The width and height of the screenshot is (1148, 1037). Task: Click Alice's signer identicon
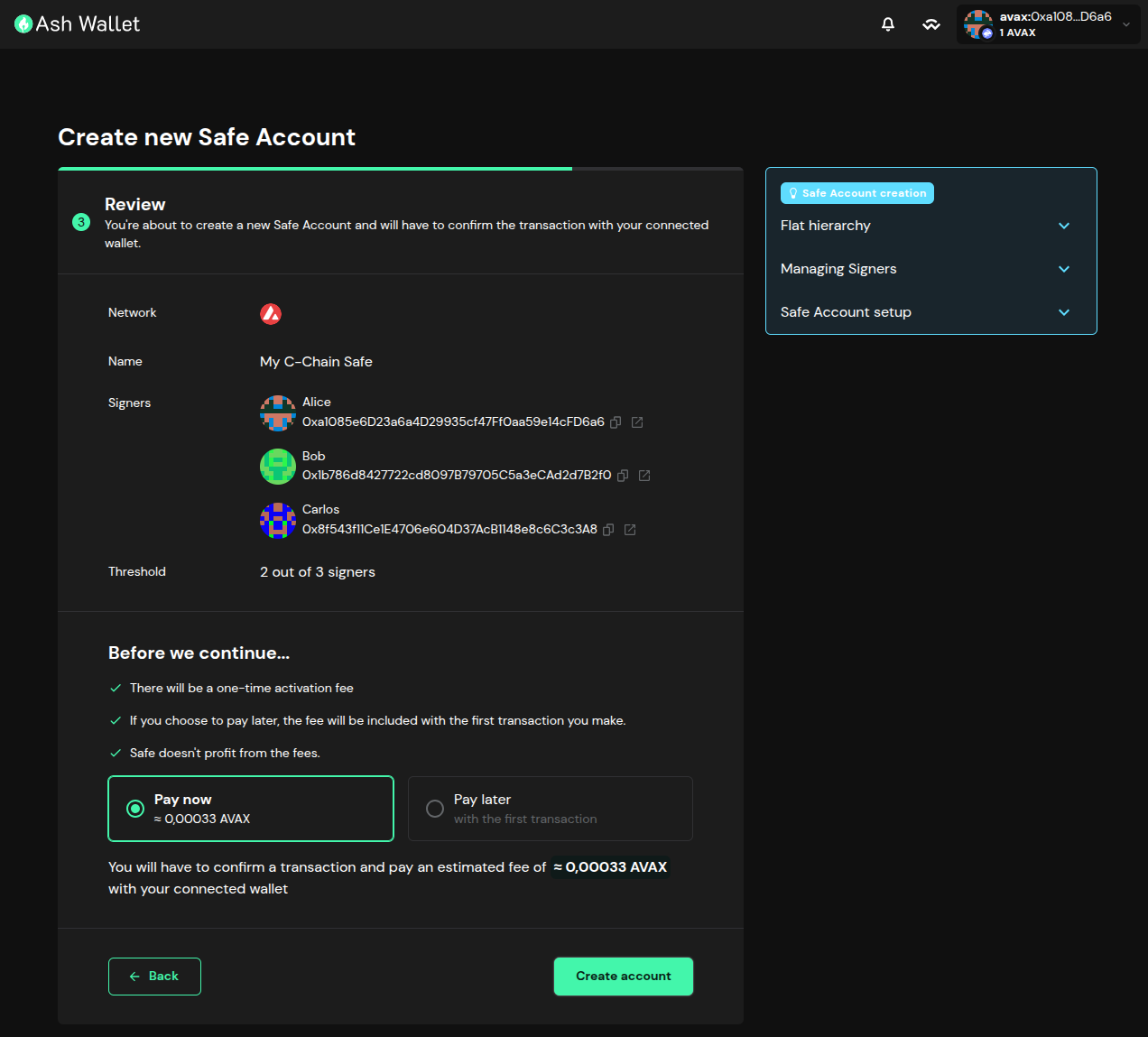tap(278, 412)
